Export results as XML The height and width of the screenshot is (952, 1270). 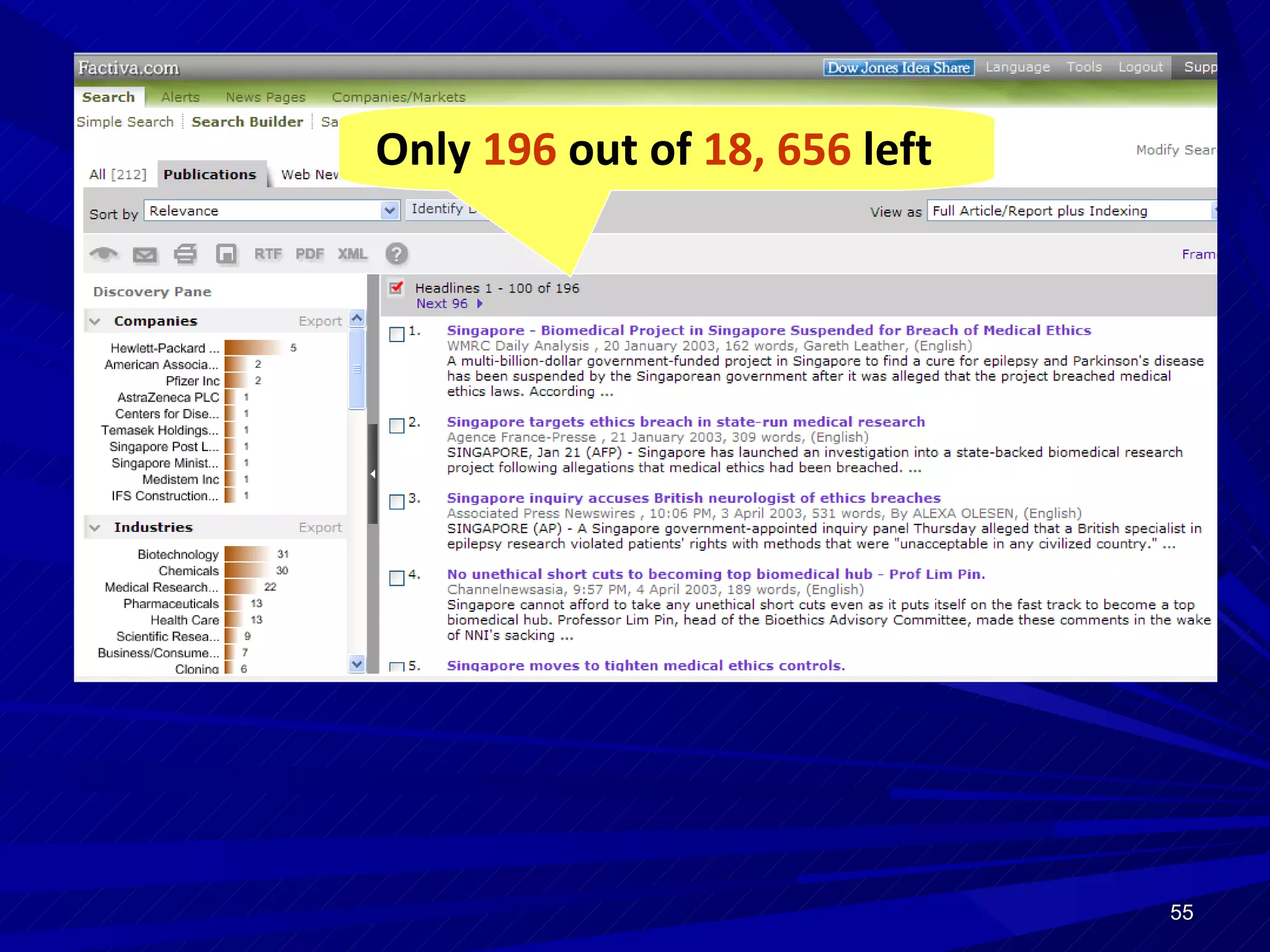352,254
